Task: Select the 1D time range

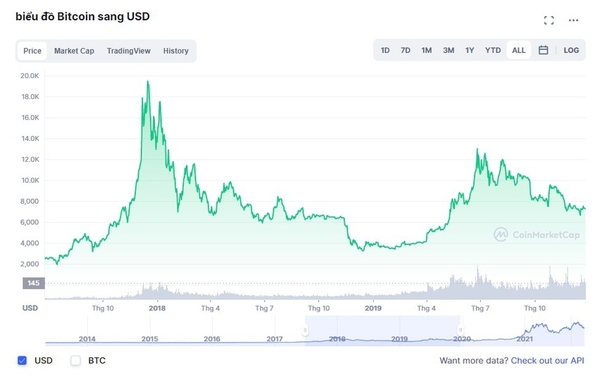Action: 385,50
